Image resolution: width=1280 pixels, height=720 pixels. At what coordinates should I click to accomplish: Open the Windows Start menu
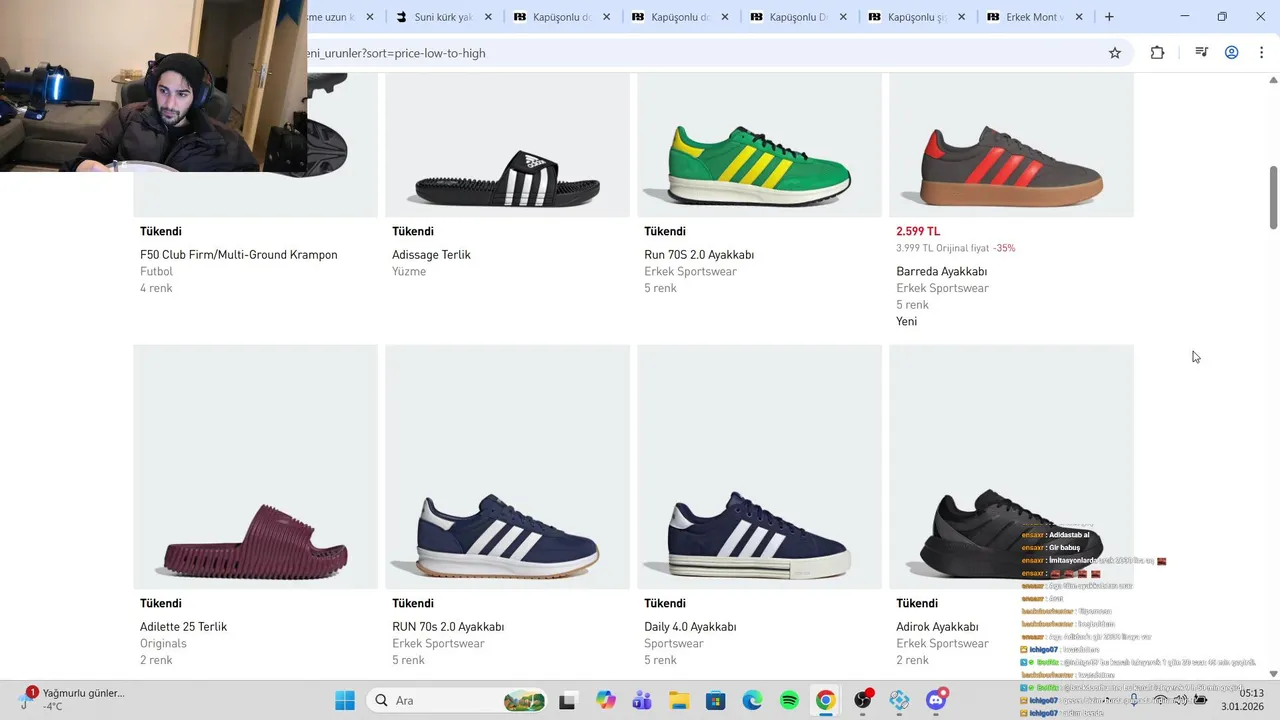click(x=345, y=700)
